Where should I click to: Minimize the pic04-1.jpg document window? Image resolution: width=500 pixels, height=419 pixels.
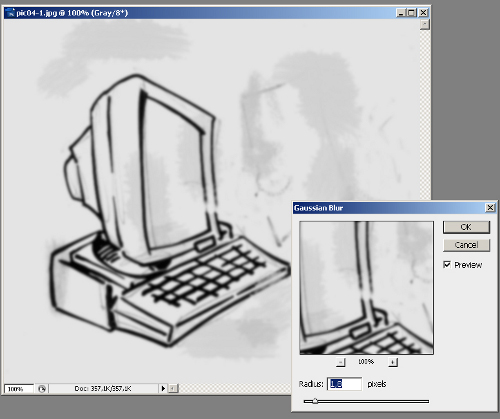(401, 13)
